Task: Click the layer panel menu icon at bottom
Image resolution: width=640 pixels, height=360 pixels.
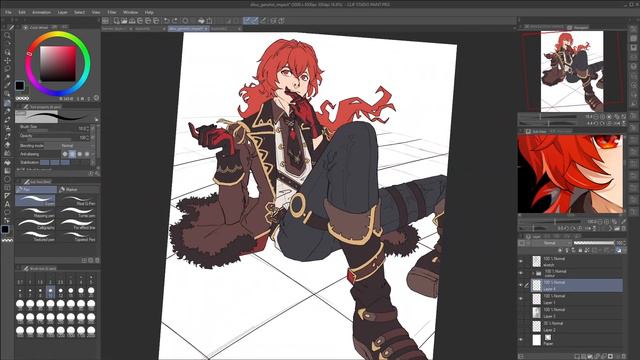Action: (x=521, y=356)
